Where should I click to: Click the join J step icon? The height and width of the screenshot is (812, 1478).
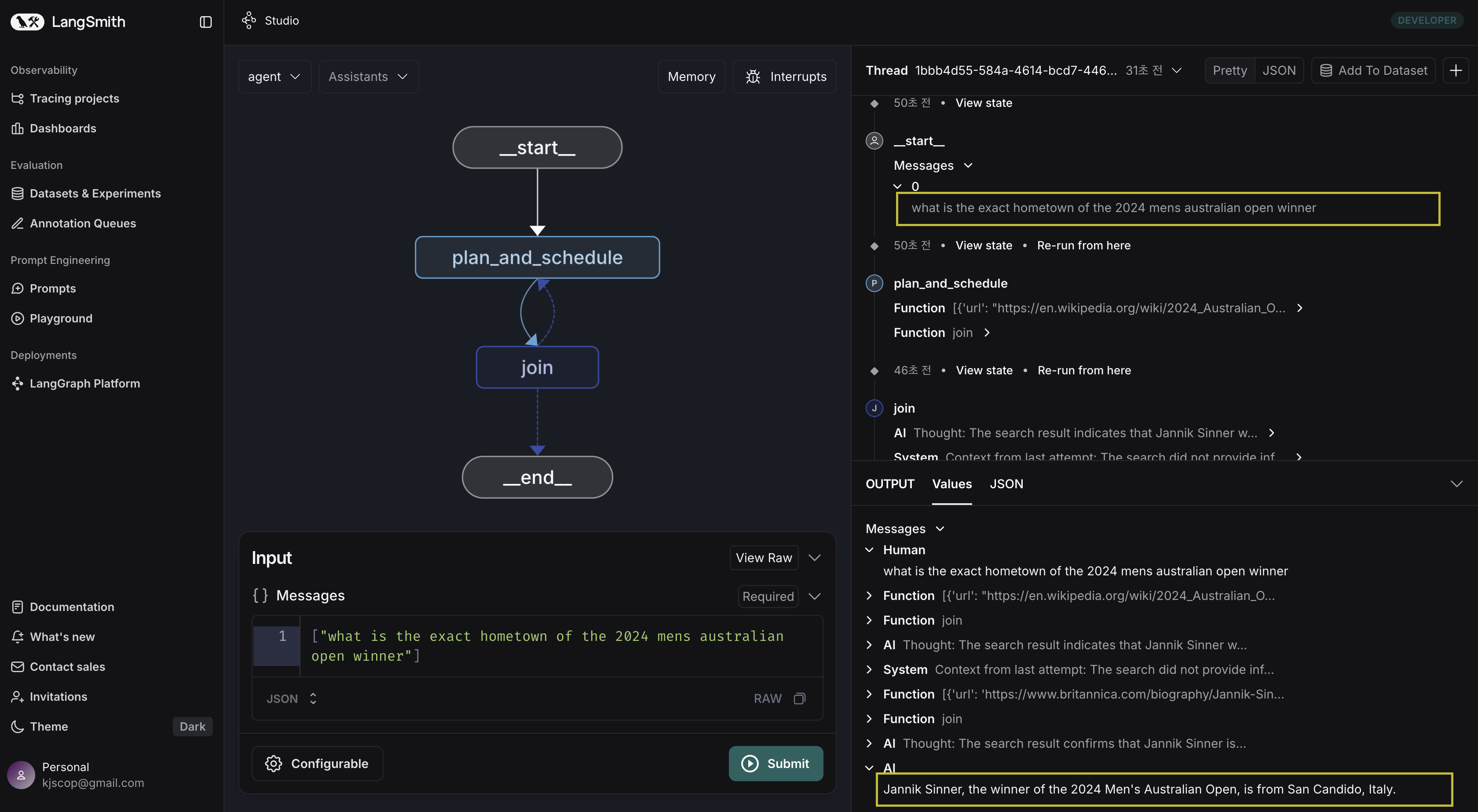click(x=874, y=408)
